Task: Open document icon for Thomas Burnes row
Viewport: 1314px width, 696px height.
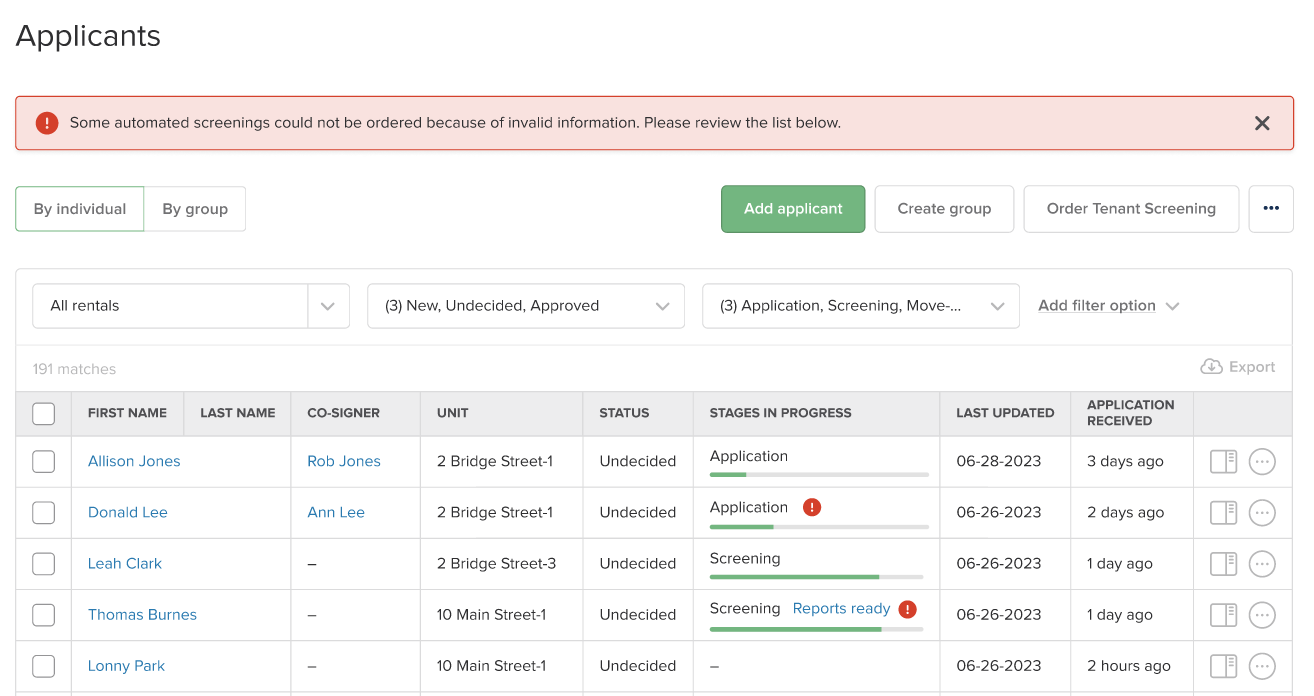Action: tap(1222, 614)
